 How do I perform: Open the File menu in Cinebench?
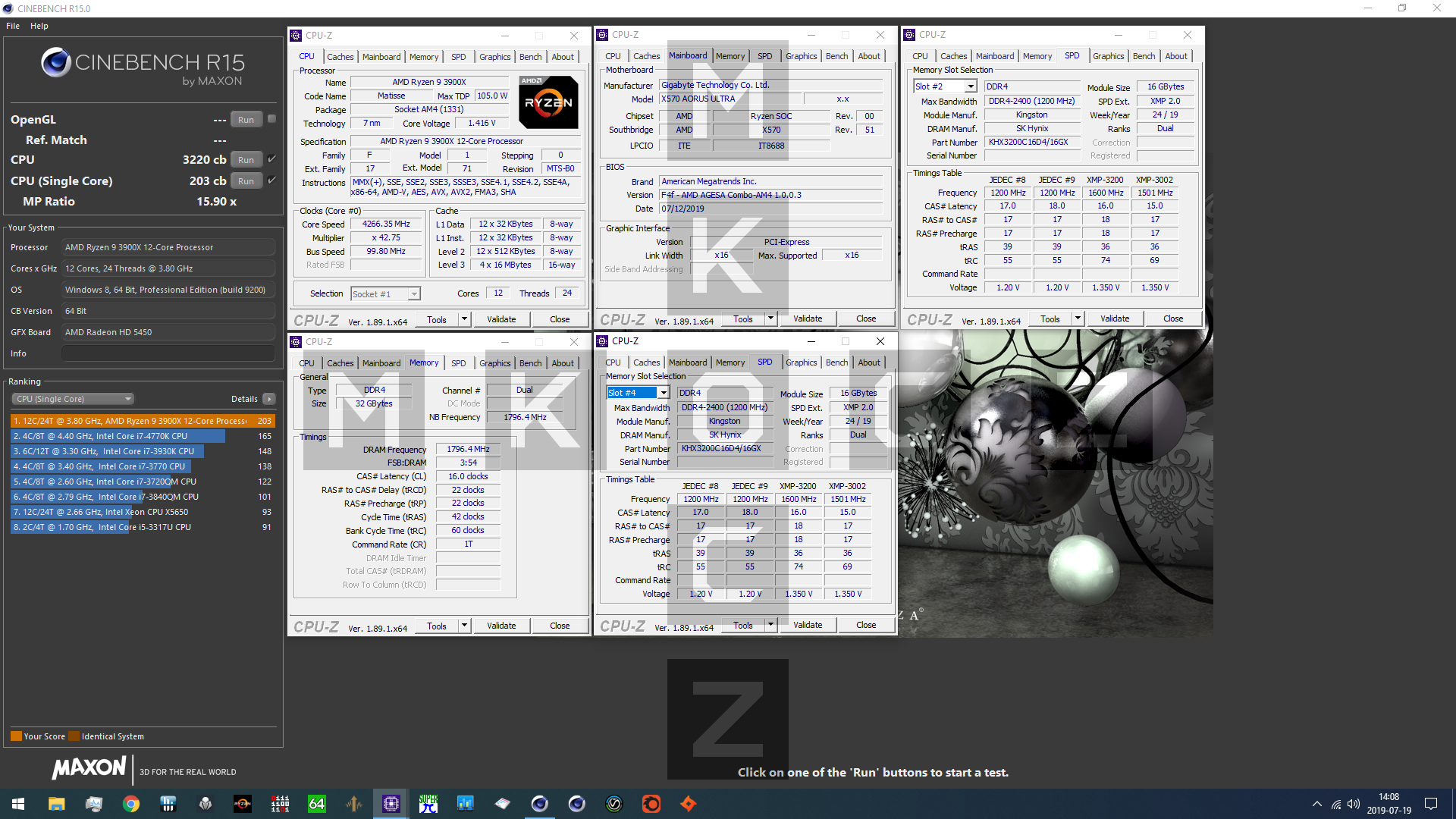pos(13,26)
